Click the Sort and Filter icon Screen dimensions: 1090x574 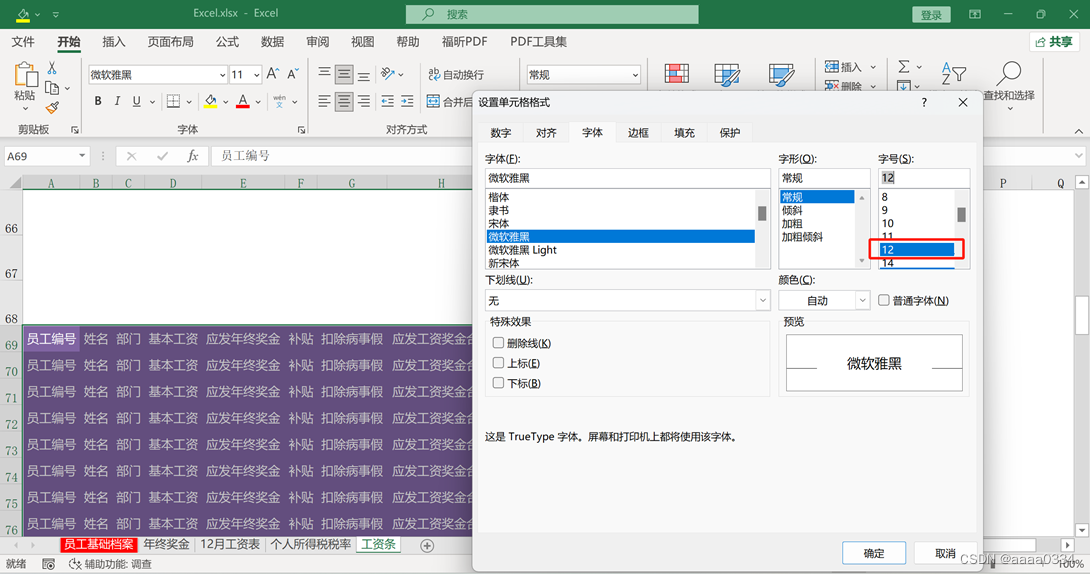954,74
